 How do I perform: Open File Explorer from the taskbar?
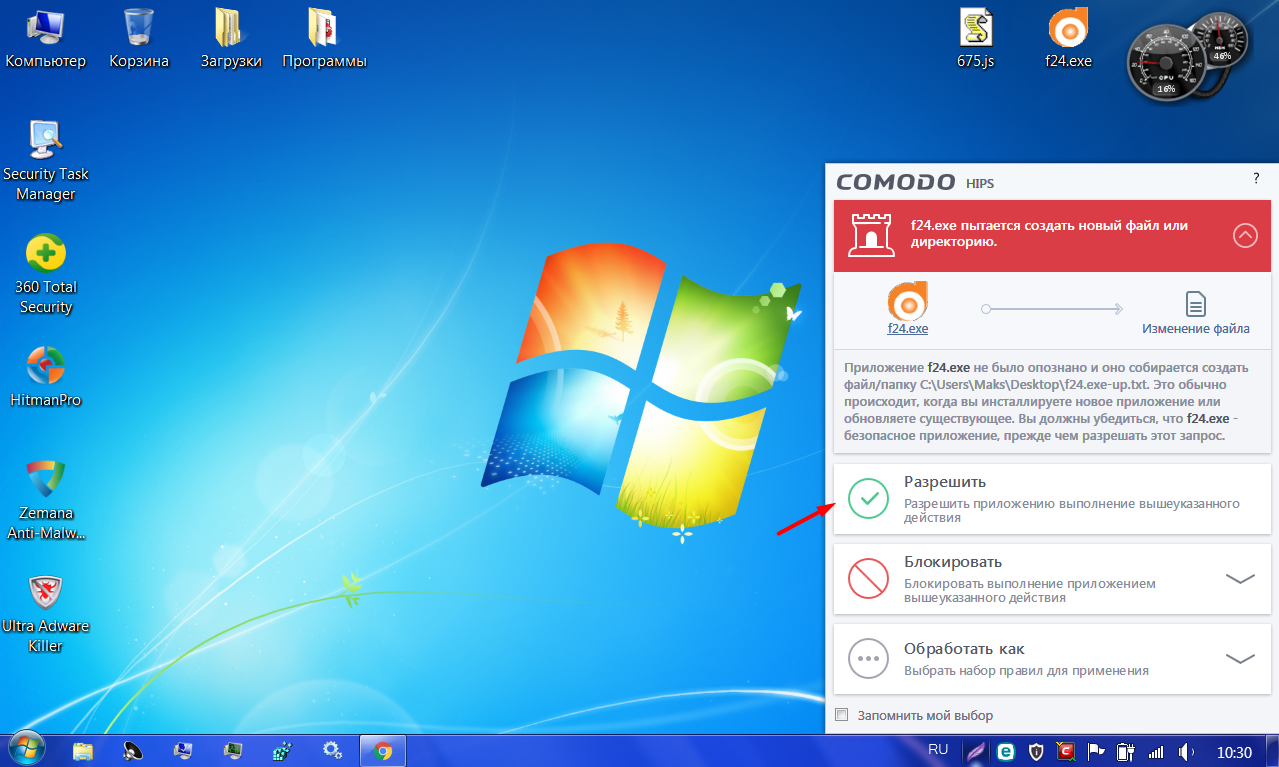pyautogui.click(x=83, y=750)
